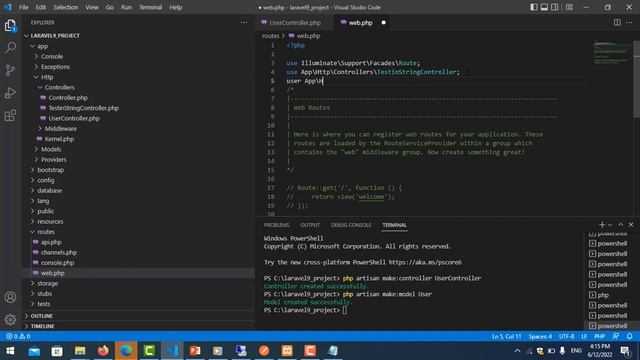Open the Selection menu

tap(65, 7)
